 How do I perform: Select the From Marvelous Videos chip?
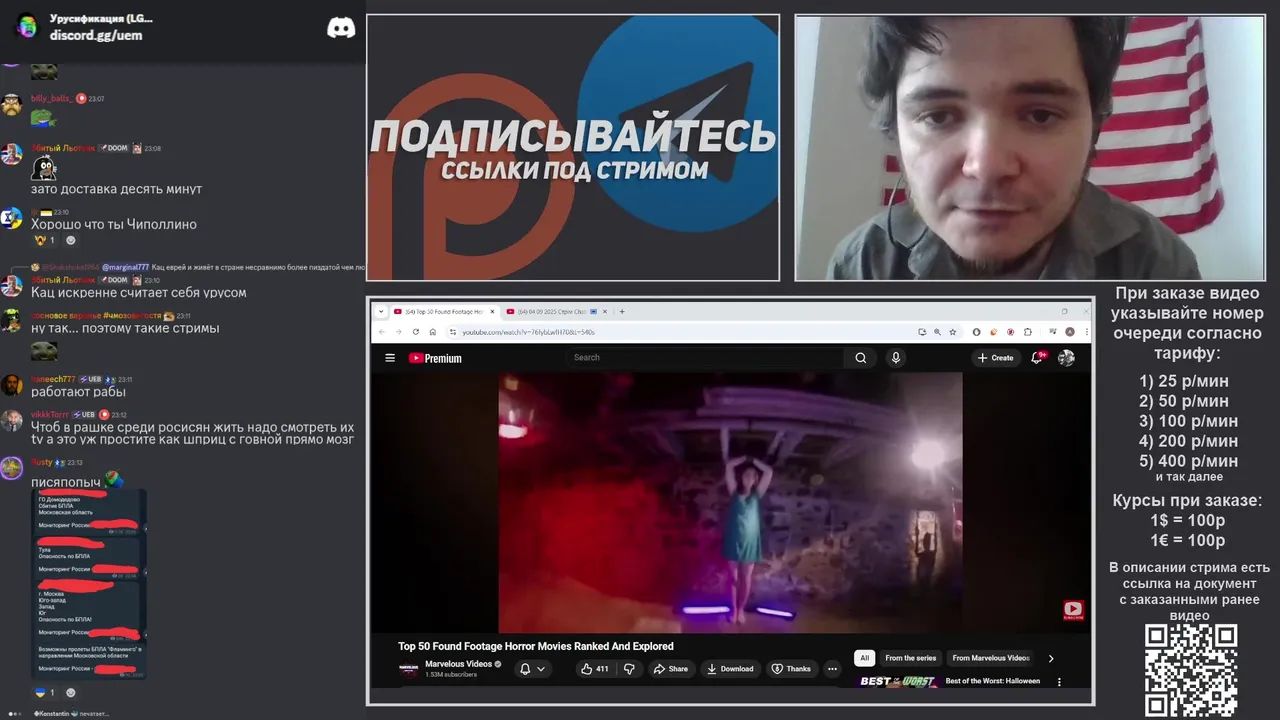(x=990, y=658)
